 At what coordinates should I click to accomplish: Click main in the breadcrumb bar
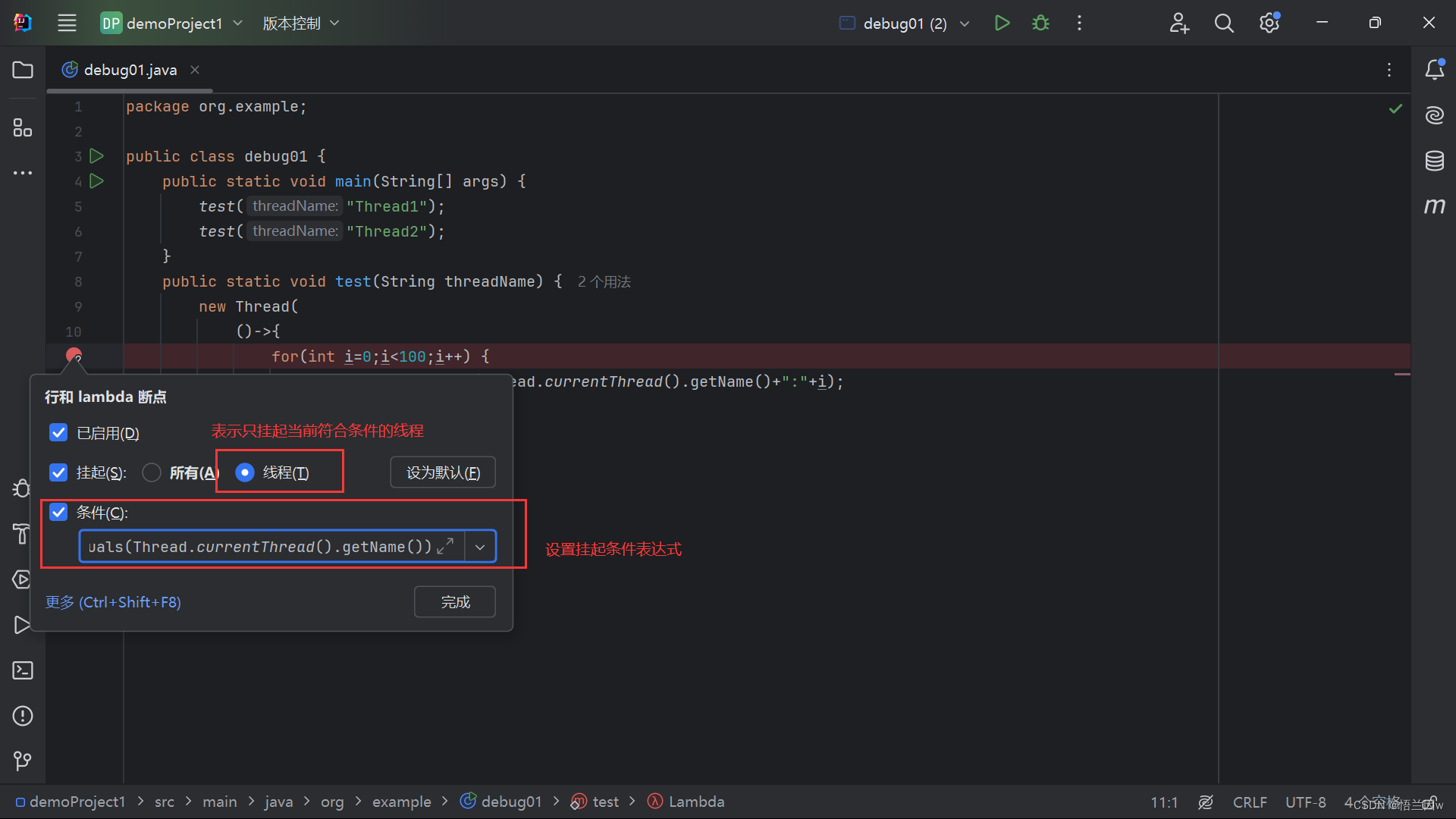220,802
